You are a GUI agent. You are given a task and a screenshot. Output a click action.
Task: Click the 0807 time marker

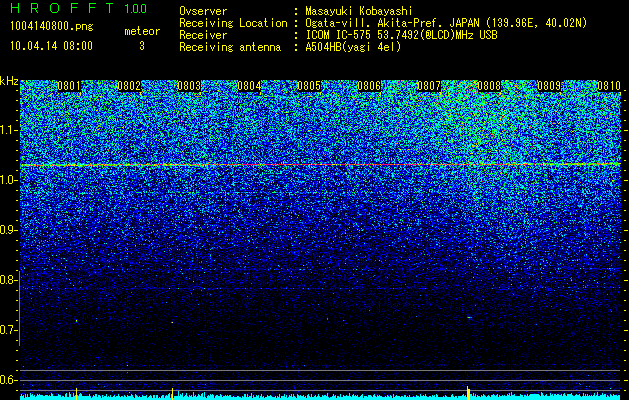pos(429,86)
